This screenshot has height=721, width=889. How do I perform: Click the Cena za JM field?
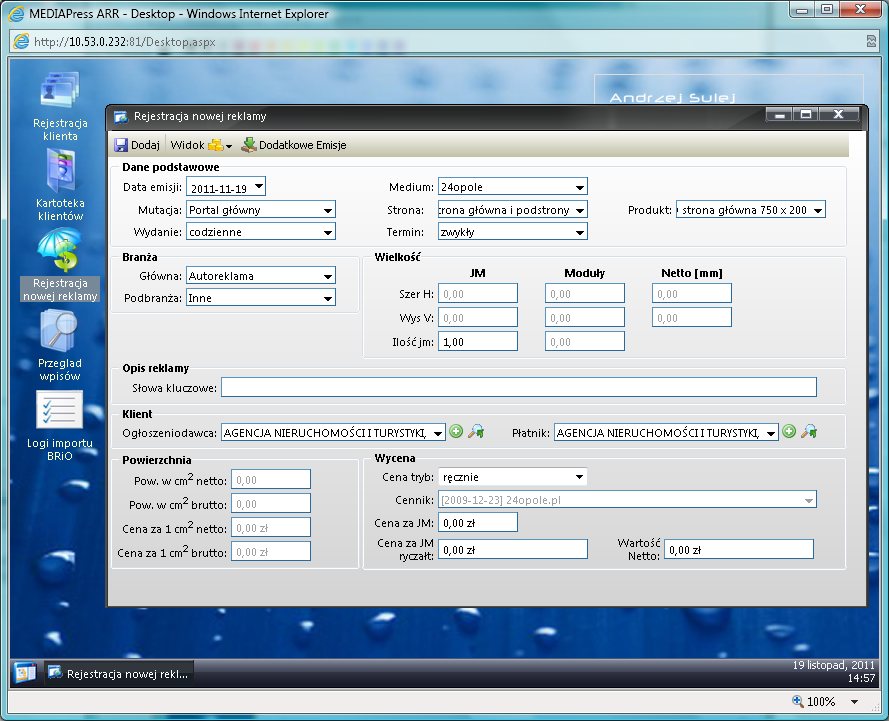478,523
